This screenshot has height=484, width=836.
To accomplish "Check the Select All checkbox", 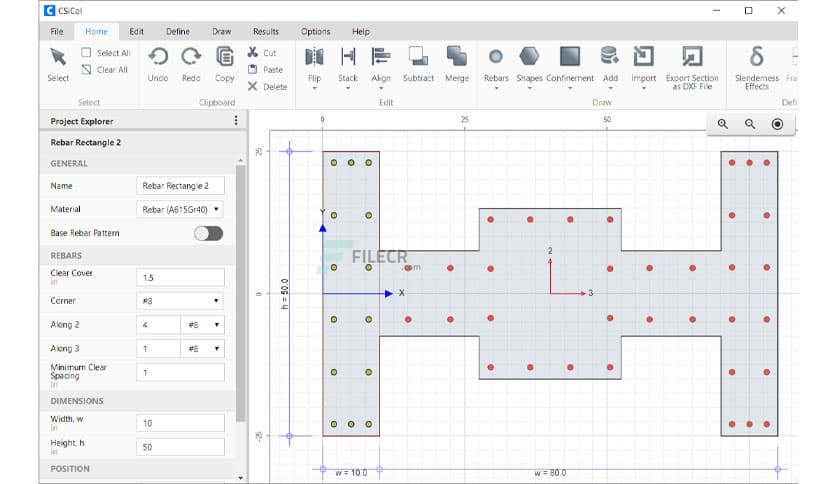I will (86, 52).
